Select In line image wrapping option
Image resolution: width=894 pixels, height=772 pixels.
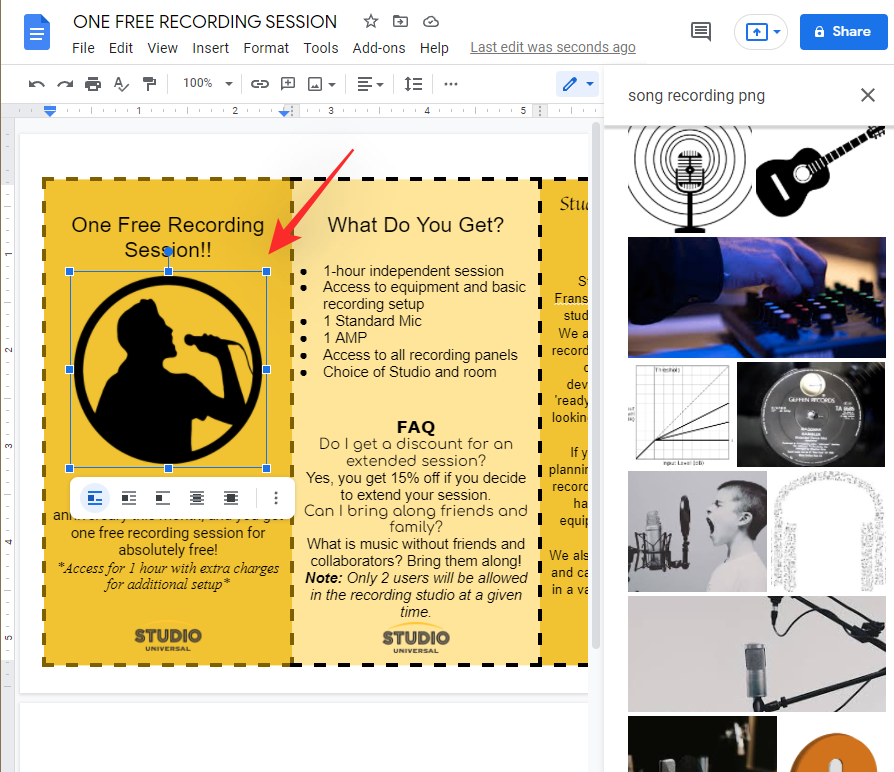point(95,498)
